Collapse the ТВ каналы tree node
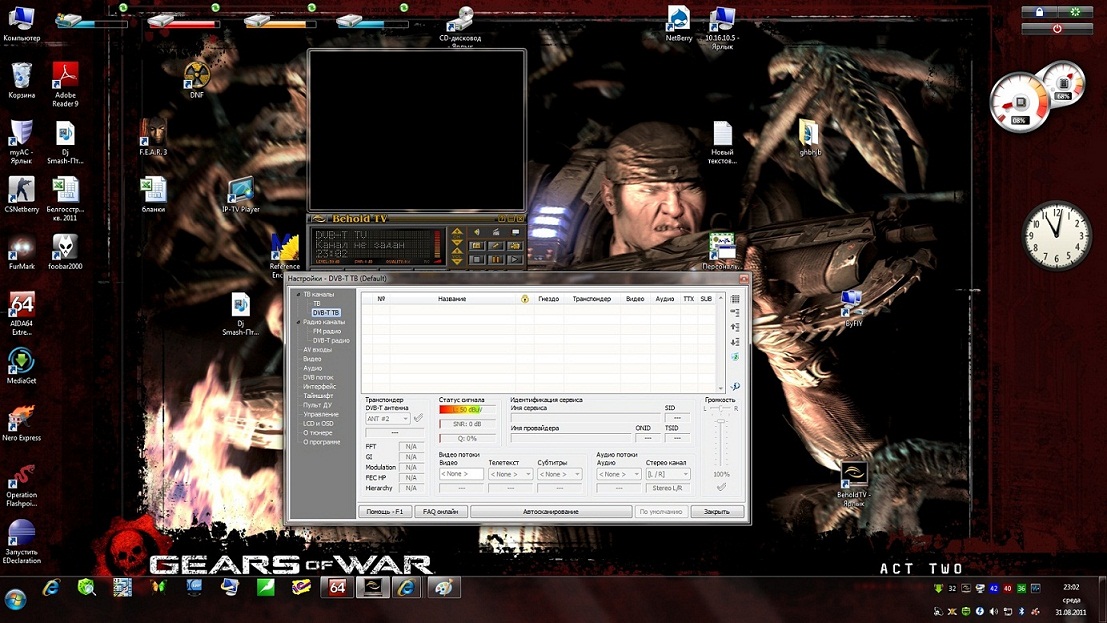This screenshot has height=623, width=1107. click(297, 295)
